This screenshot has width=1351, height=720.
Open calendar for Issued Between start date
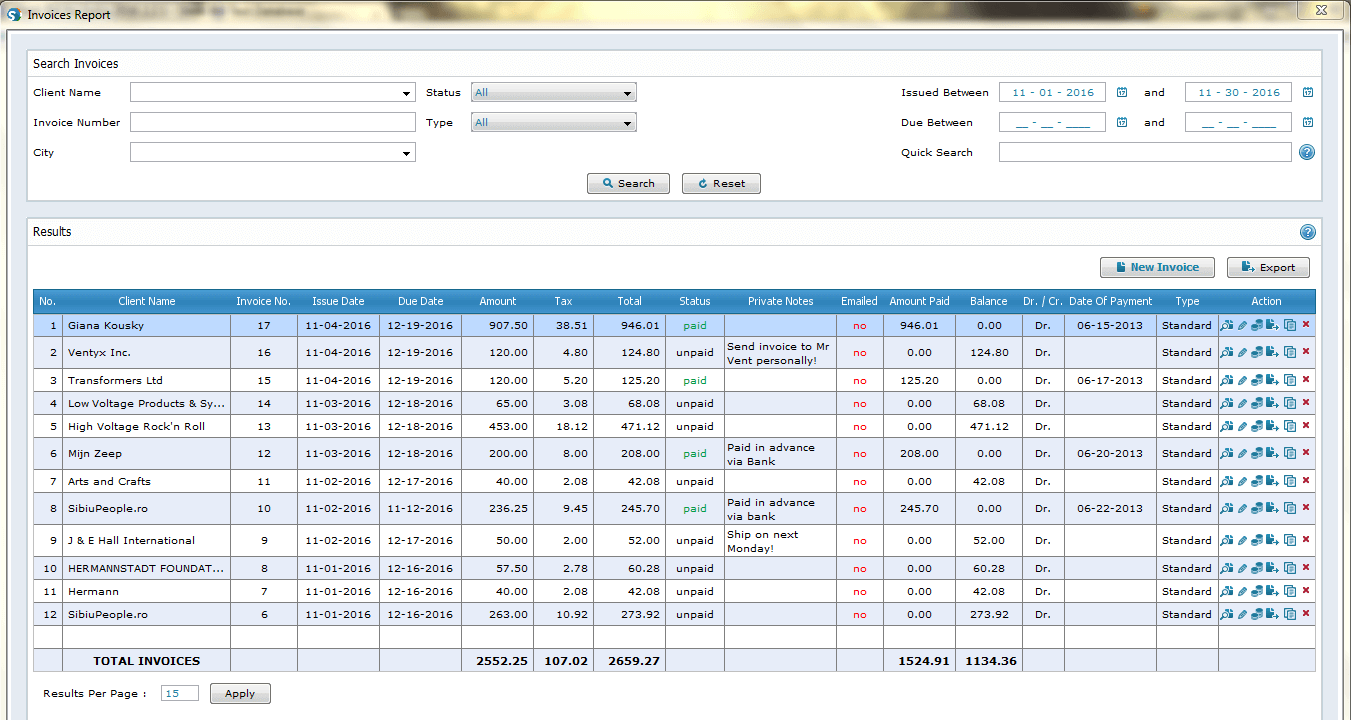click(x=1121, y=92)
